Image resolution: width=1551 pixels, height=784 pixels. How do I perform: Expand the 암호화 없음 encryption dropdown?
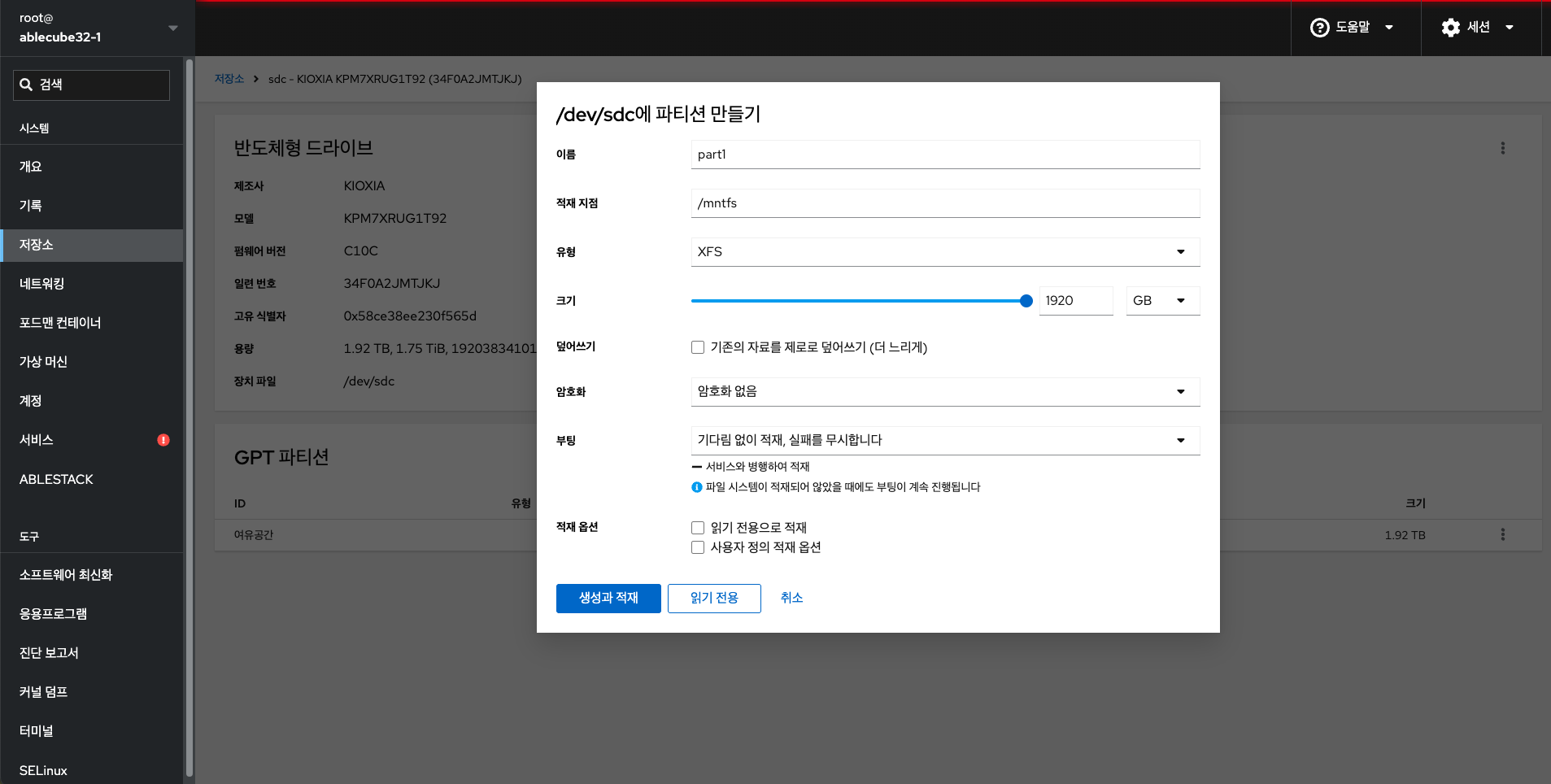coord(944,392)
